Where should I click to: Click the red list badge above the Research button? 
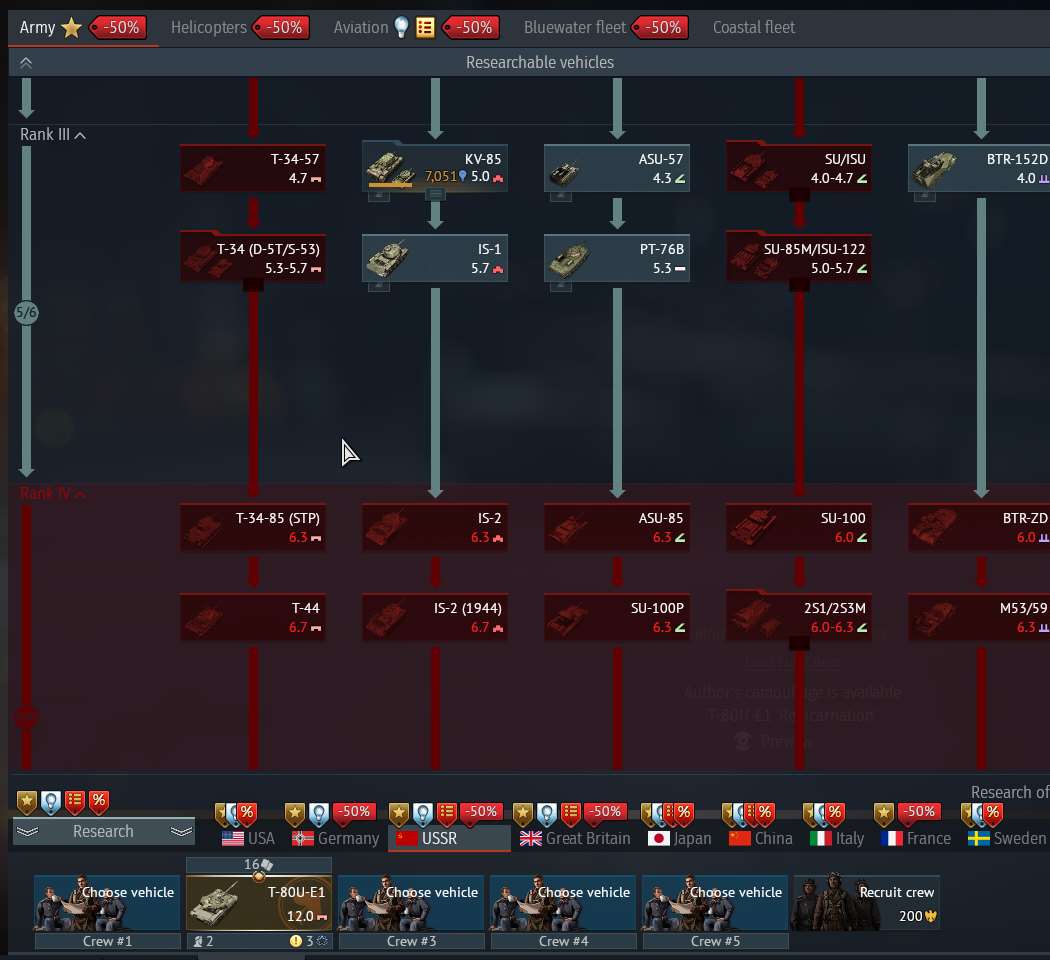pyautogui.click(x=75, y=801)
